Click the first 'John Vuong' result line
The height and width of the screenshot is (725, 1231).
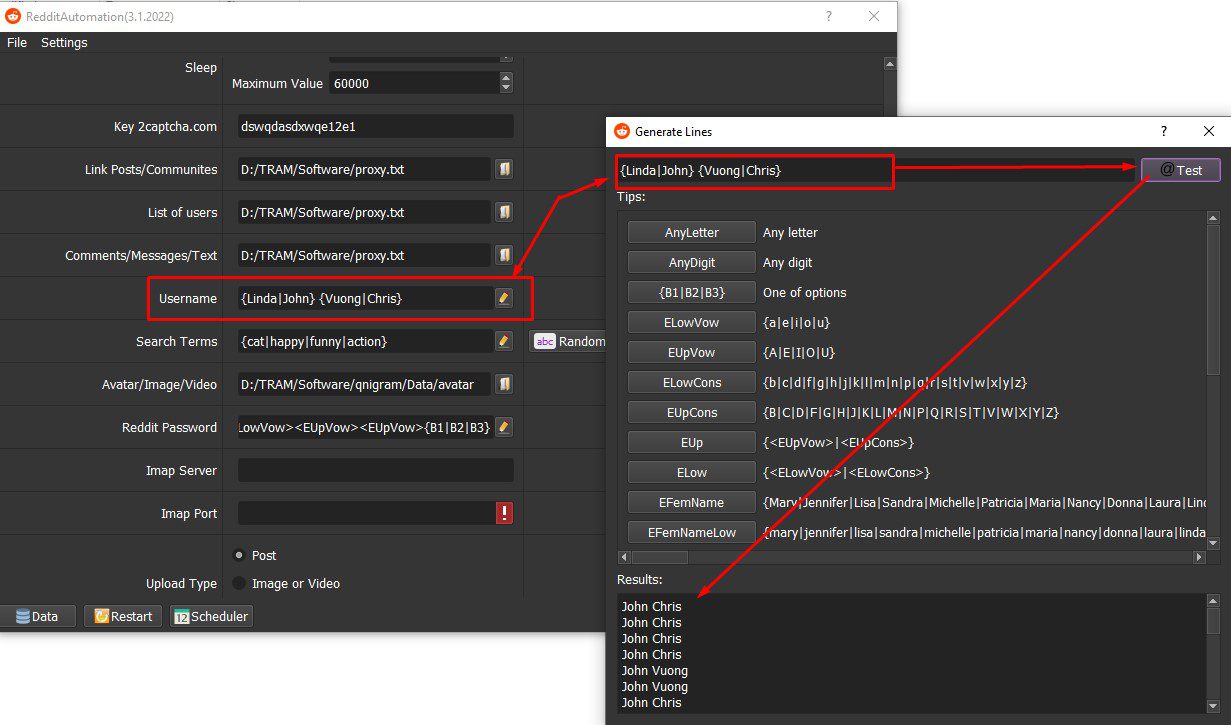pos(654,670)
